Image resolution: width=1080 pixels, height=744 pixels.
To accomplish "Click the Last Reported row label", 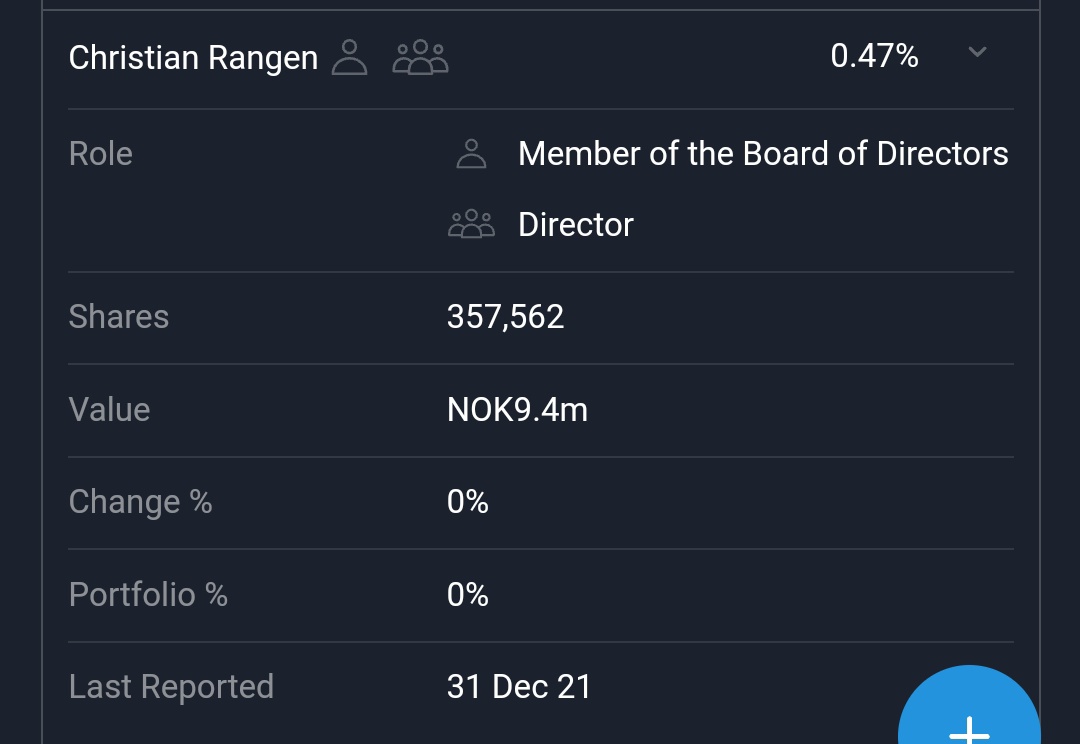I will click(x=171, y=687).
